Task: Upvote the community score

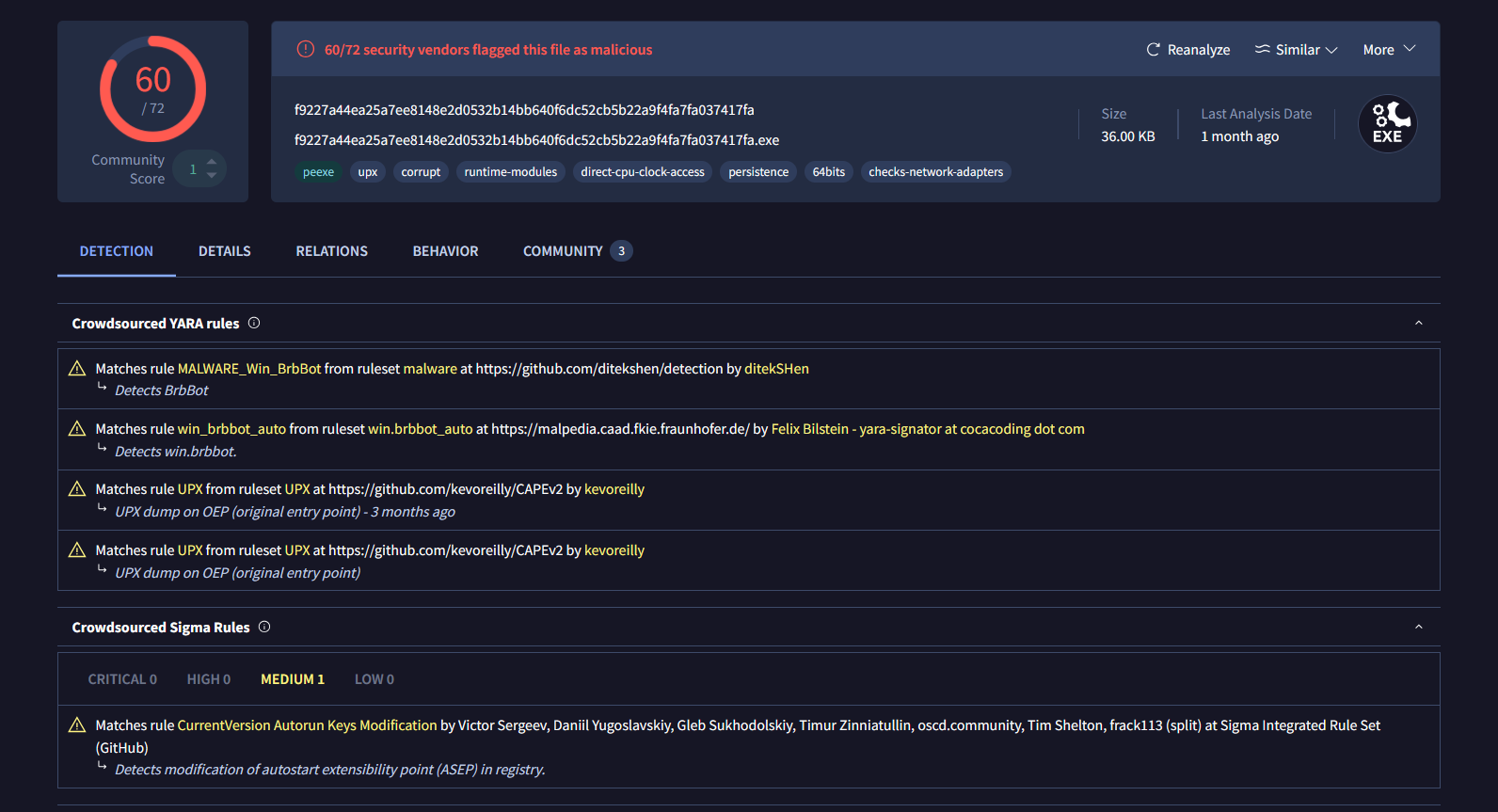Action: point(212,162)
